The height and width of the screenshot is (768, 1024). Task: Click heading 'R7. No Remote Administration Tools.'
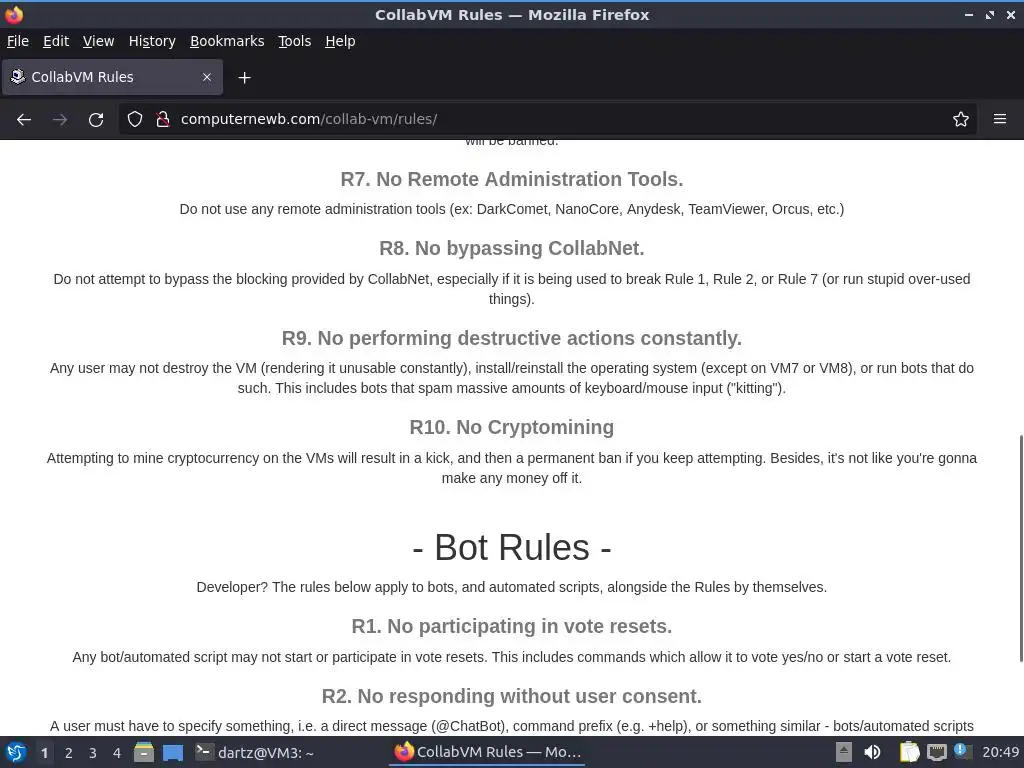[x=511, y=179]
